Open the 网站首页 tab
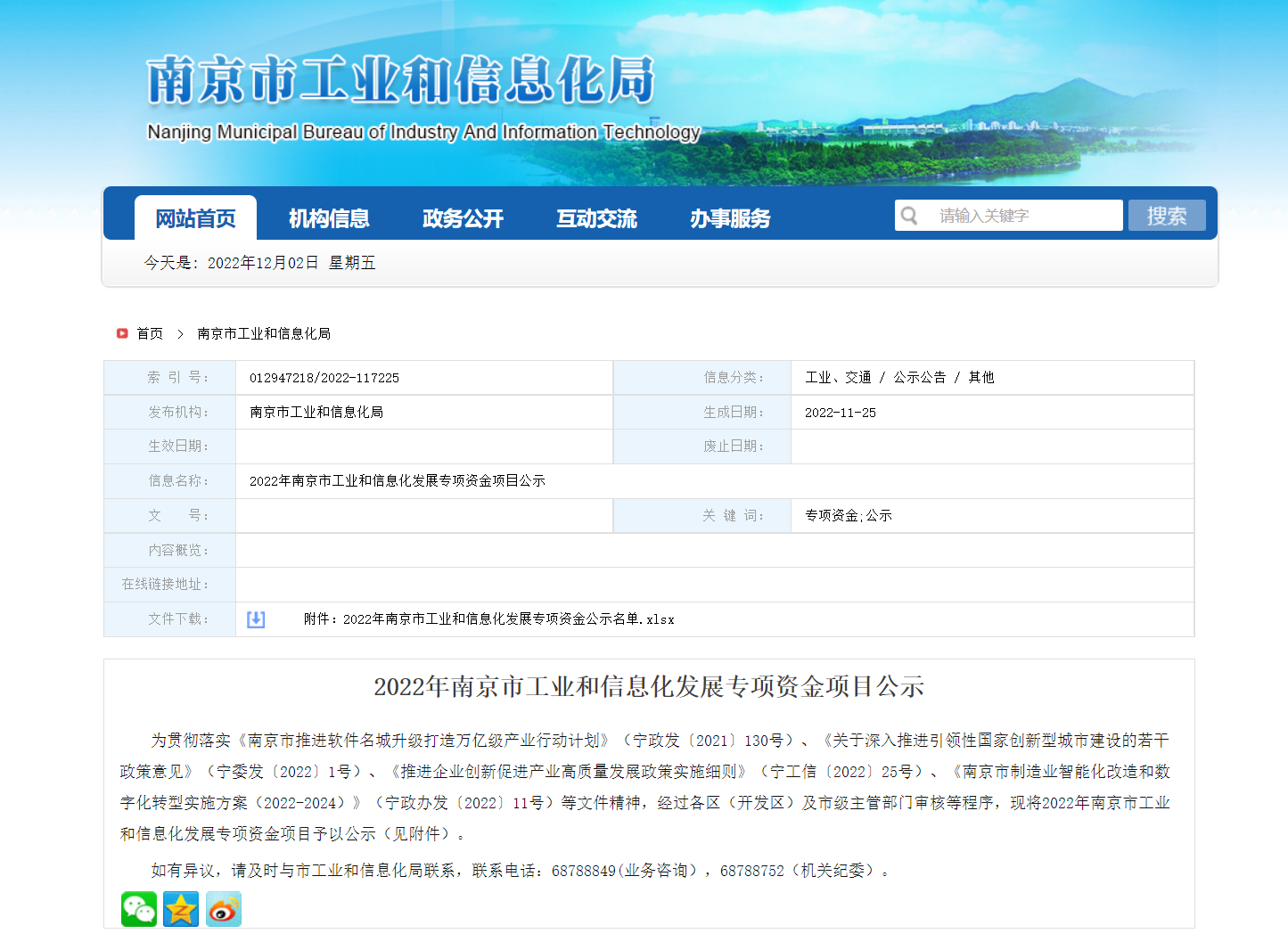Viewport: 1288px width, 942px height. point(195,218)
